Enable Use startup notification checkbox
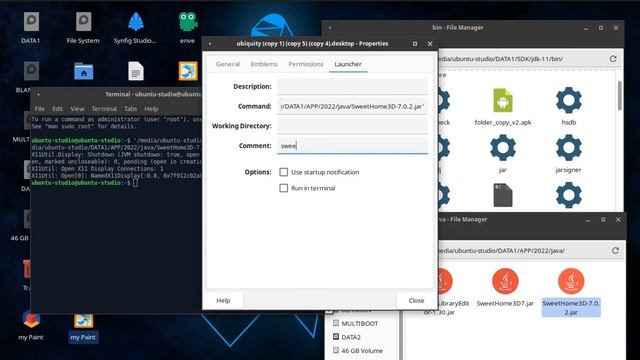Viewport: 640px width, 360px height. [x=284, y=172]
